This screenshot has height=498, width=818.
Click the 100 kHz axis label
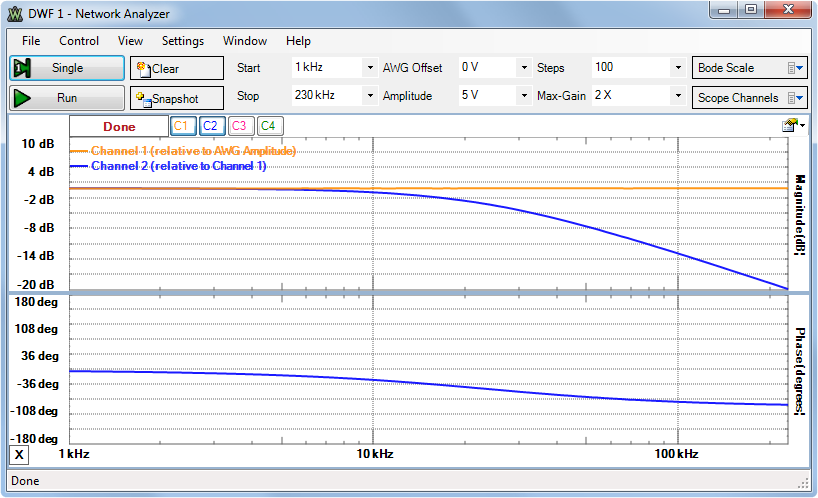(x=676, y=454)
